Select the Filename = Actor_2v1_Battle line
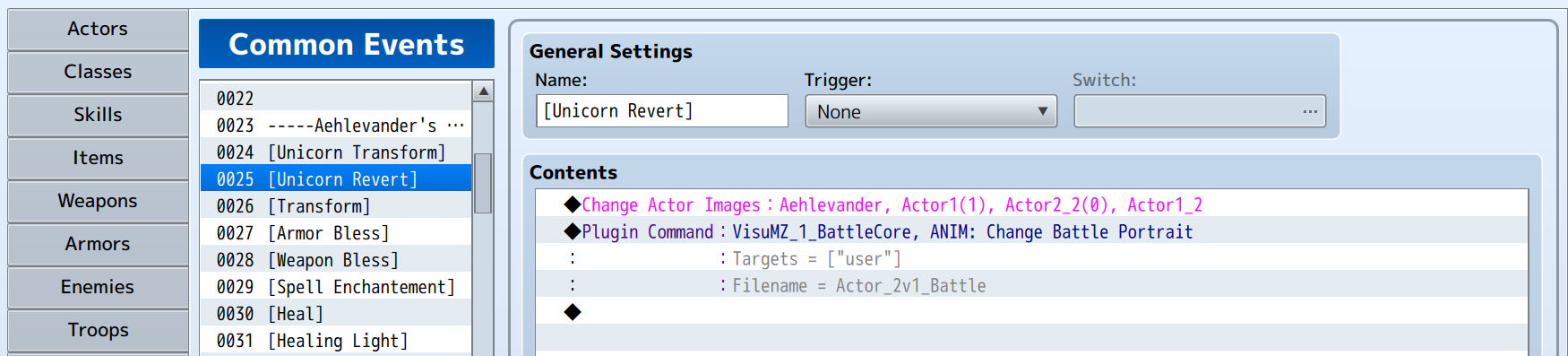This screenshot has width=1568, height=356. coord(1031,285)
